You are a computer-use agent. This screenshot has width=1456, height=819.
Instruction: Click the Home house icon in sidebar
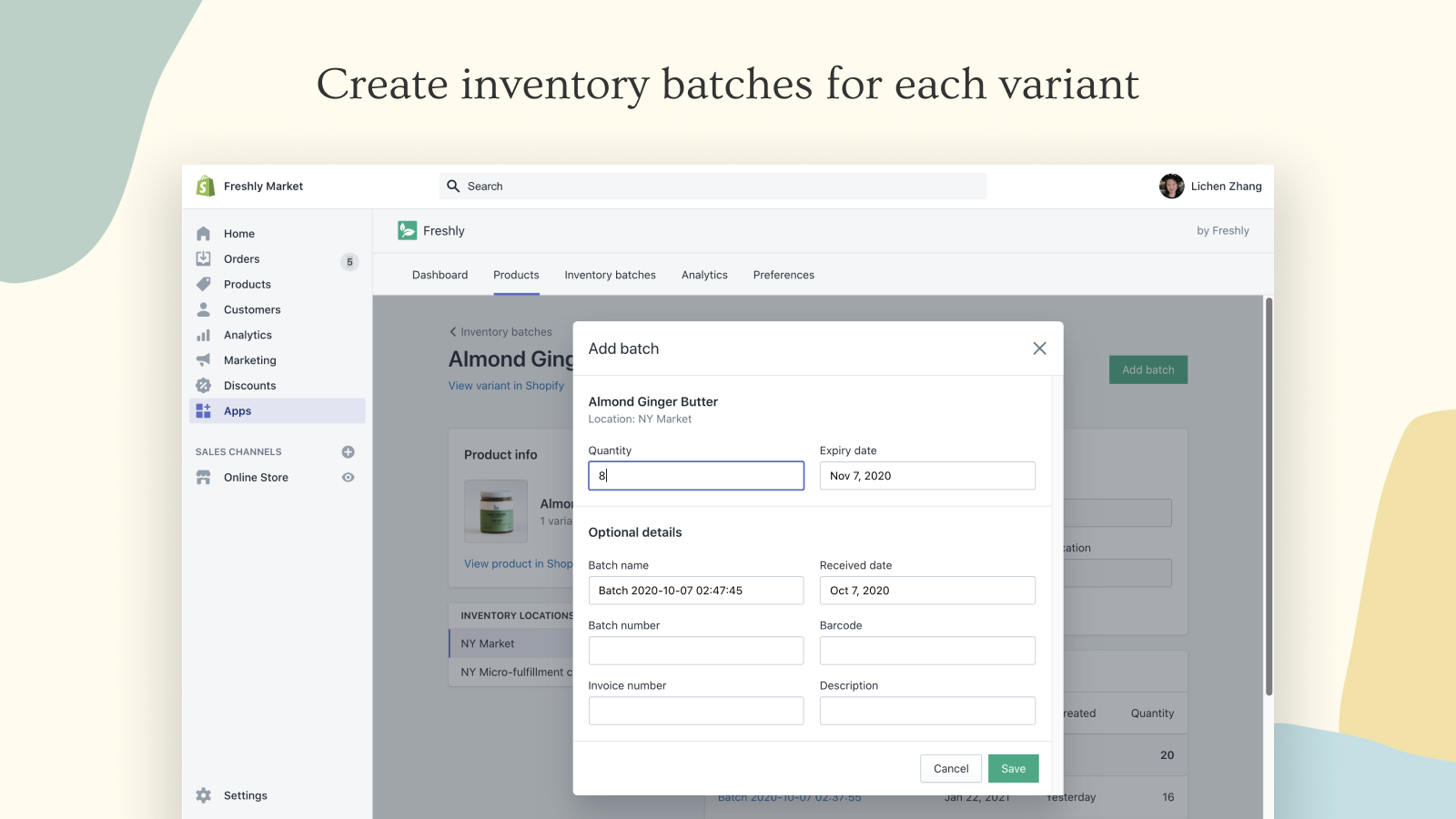click(x=204, y=234)
